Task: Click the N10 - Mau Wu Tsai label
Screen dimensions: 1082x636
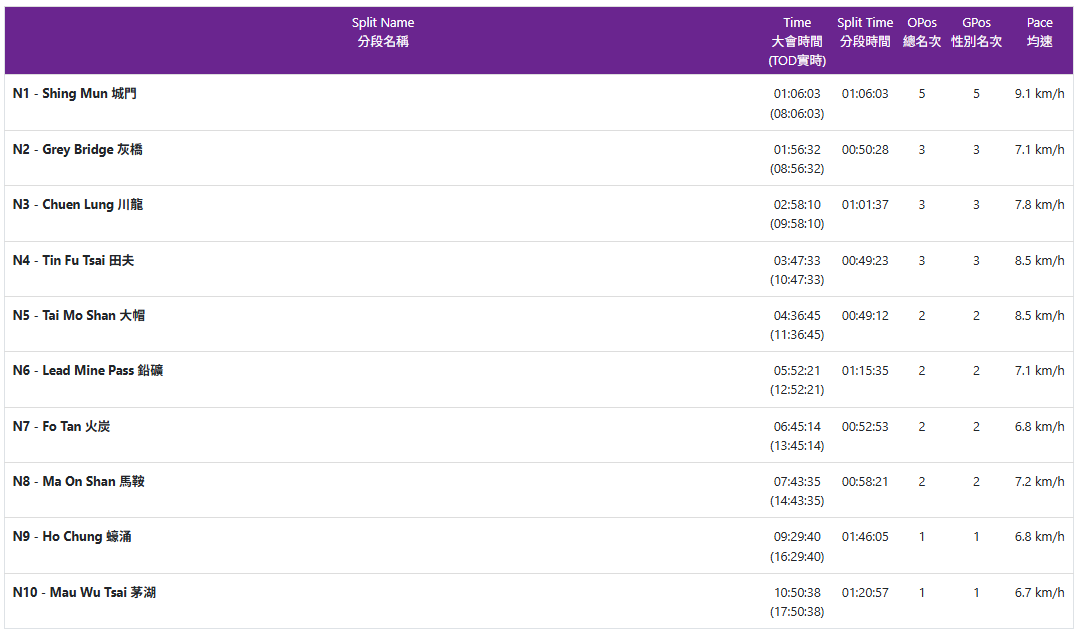Action: [84, 593]
